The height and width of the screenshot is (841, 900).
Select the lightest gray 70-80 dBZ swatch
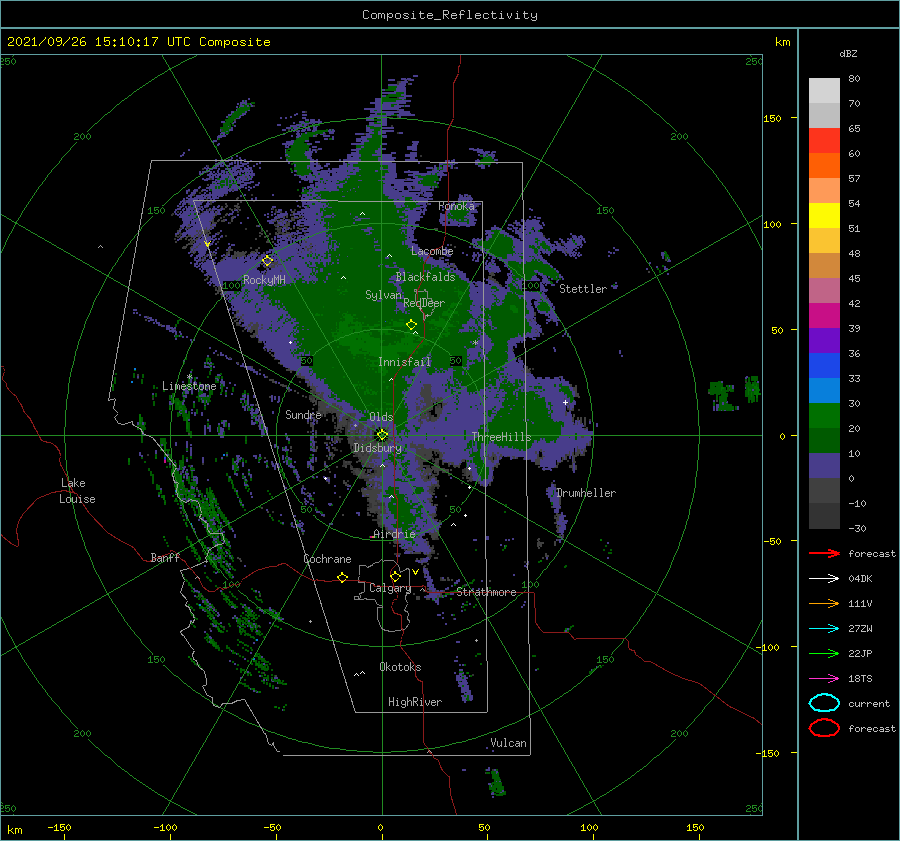coord(824,91)
